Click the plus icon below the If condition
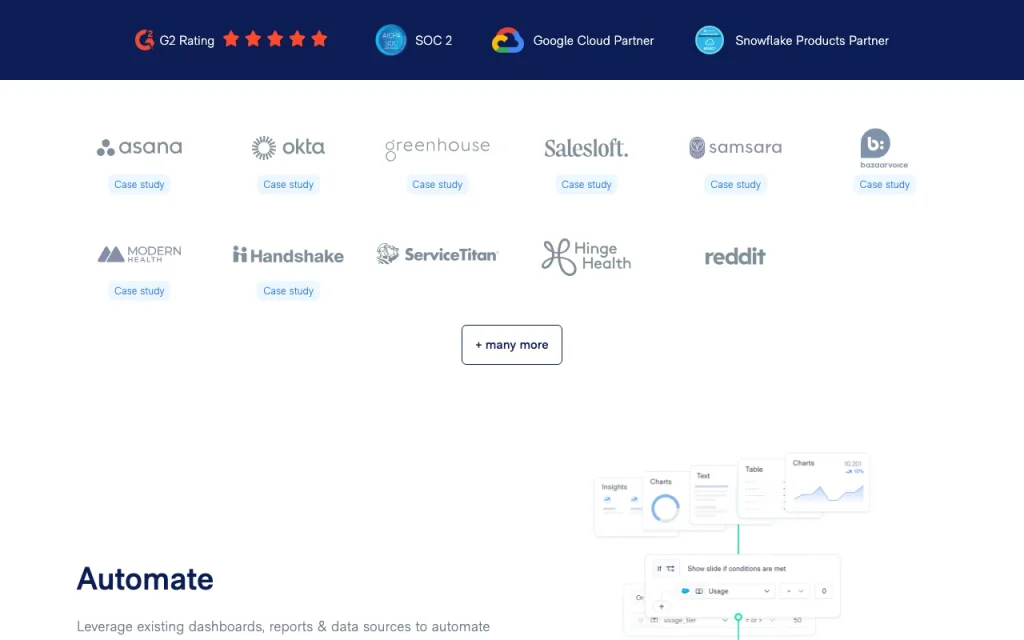This screenshot has height=640, width=1024. [x=662, y=607]
